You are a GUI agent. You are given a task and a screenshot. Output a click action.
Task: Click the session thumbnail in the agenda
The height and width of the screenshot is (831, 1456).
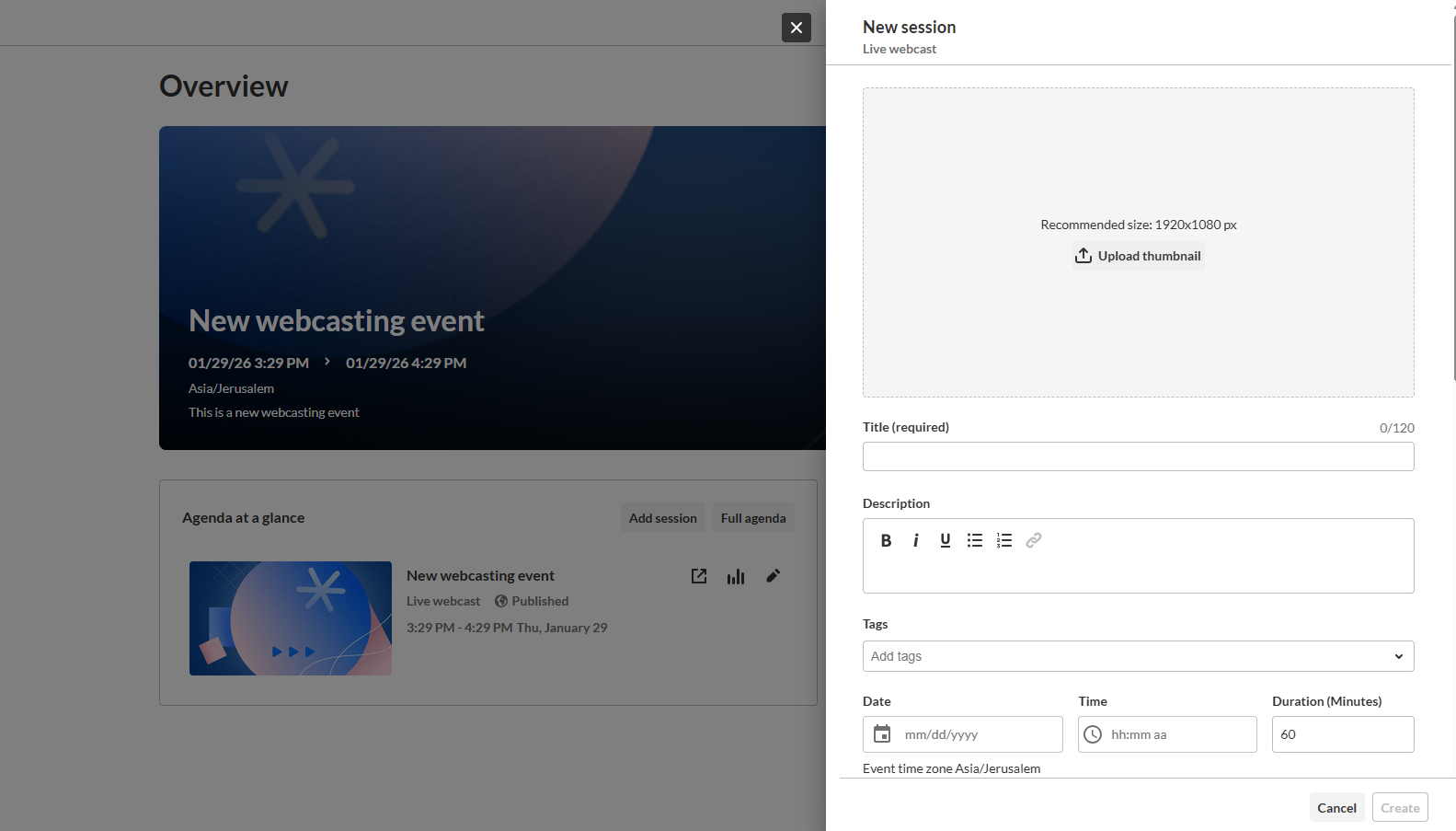[x=291, y=618]
